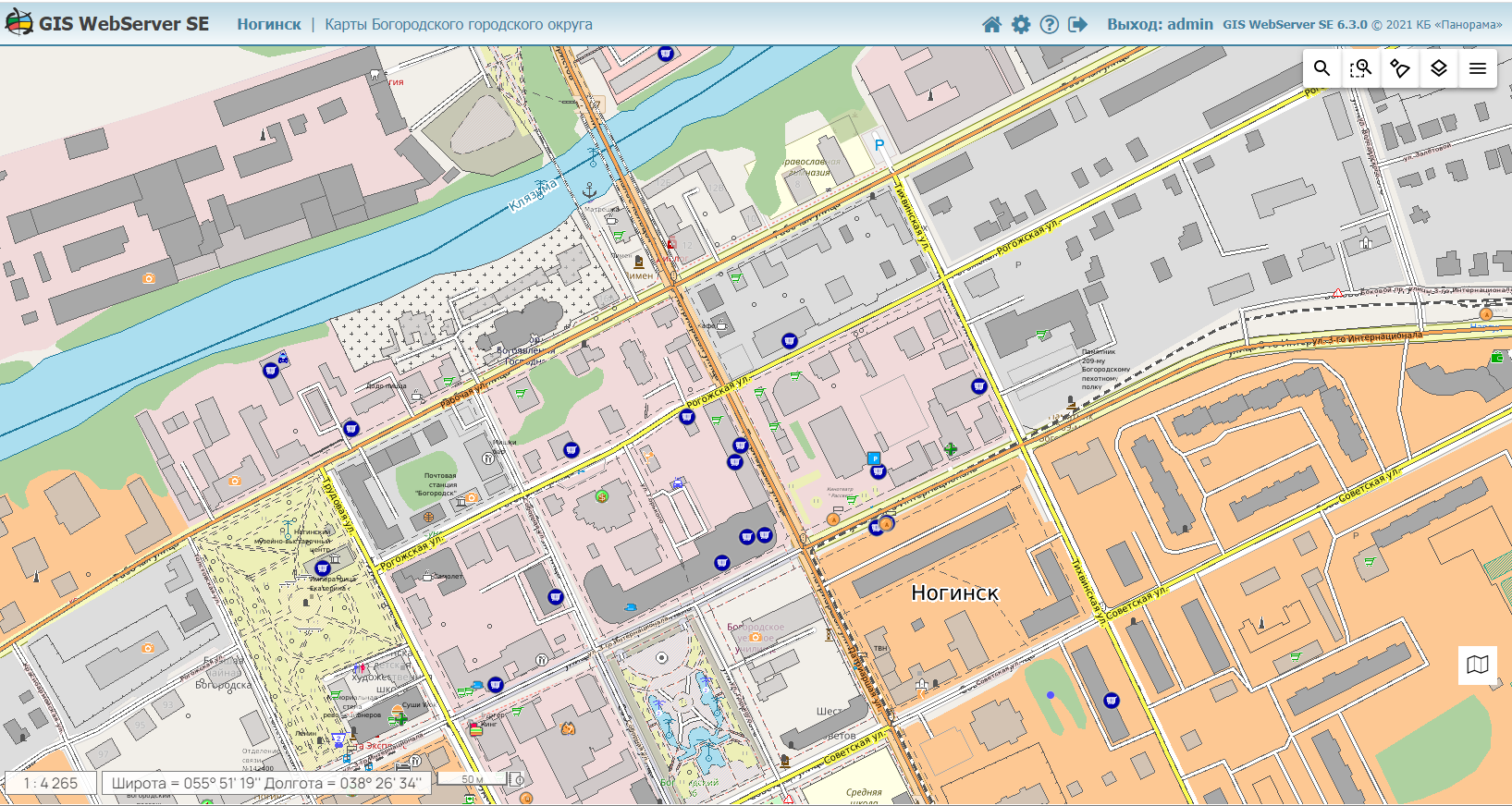Select the object selection tool

(x=1400, y=68)
